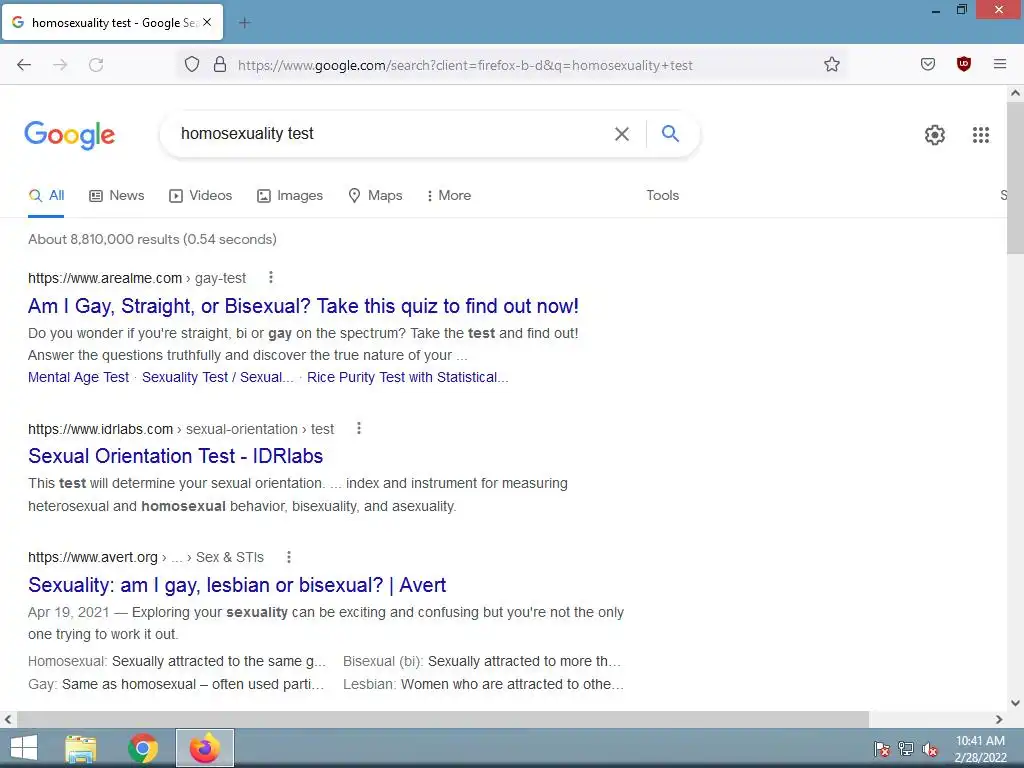Click the https://www.idrlabs.com breadcrumb
The height and width of the screenshot is (768, 1024).
101,429
